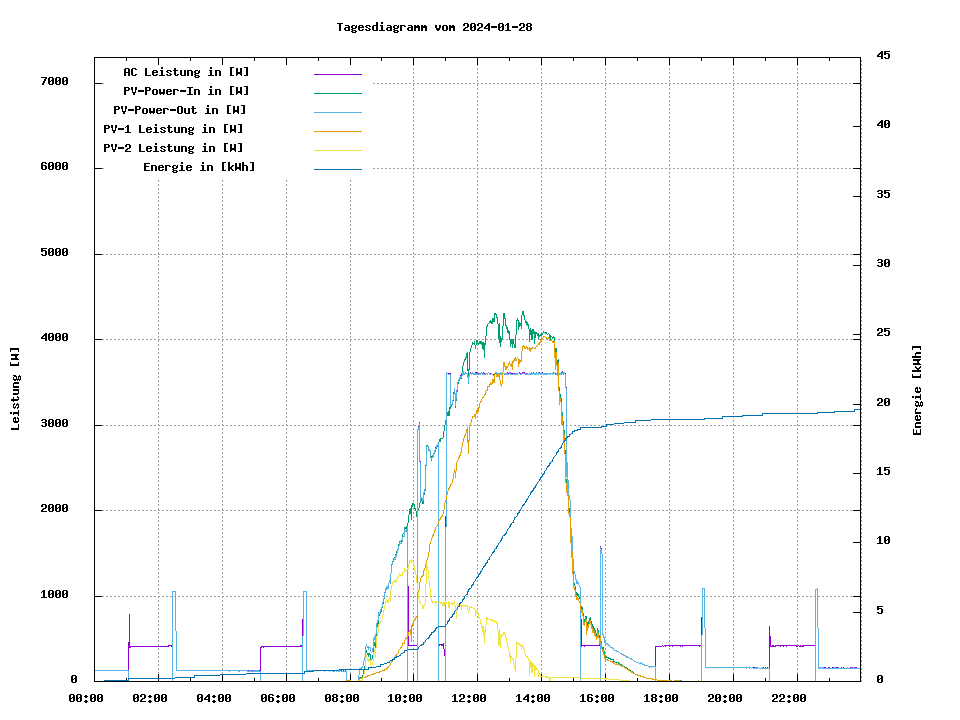
Task: Click the 20 tick label on the energy axis
Action: pos(881,402)
